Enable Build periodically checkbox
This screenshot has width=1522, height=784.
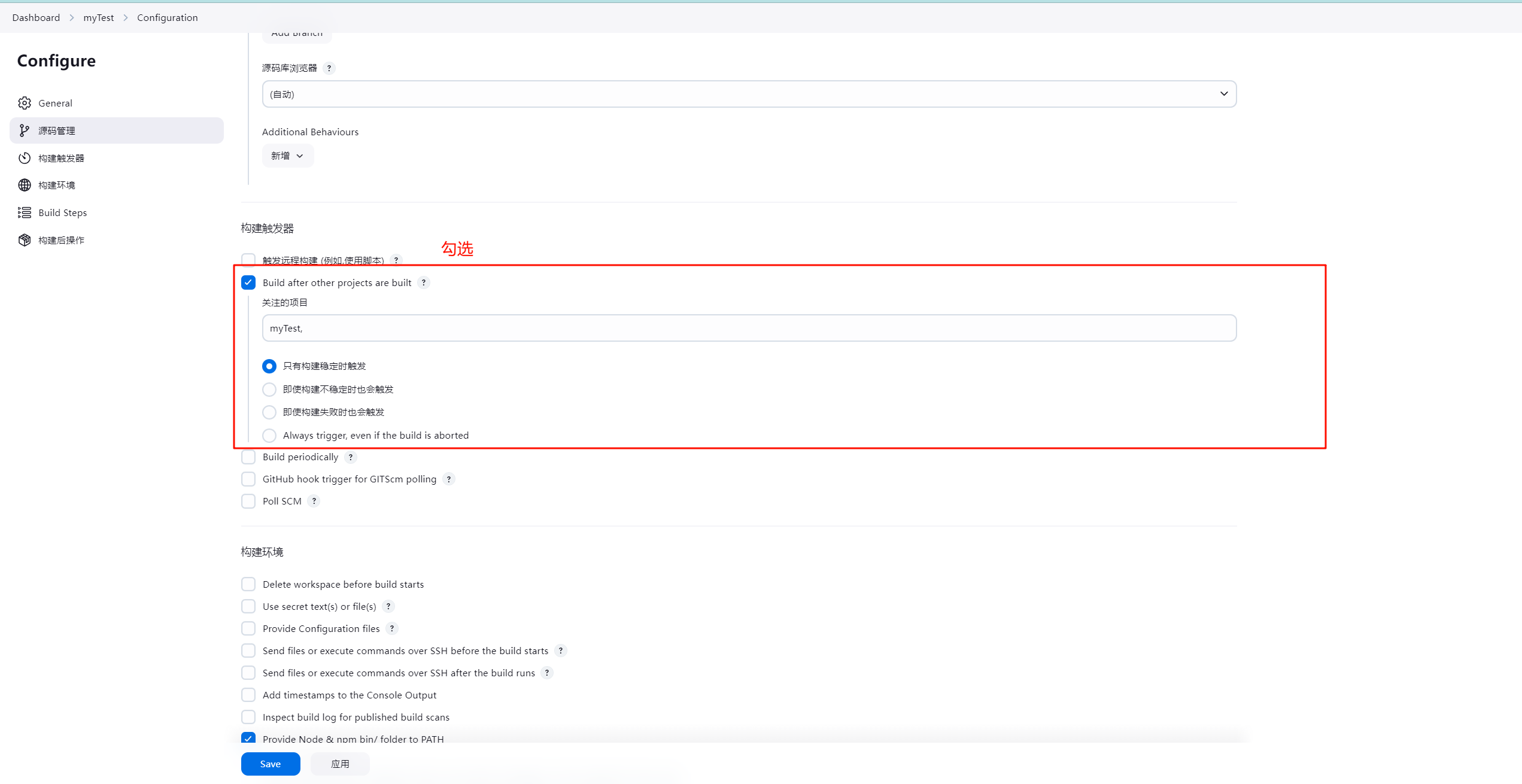[248, 457]
